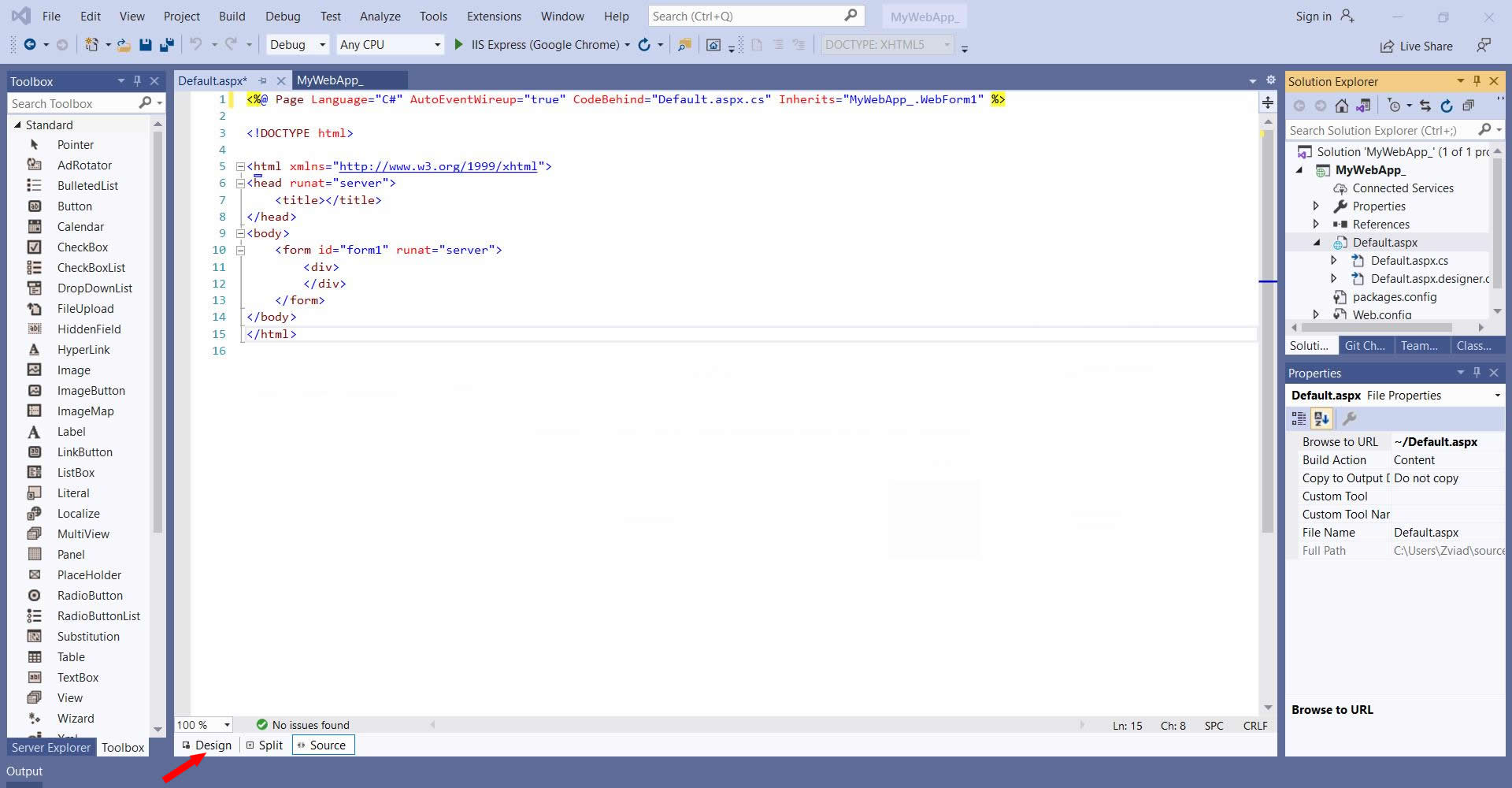
Task: Open the Any CPU platform dropdown
Action: (x=390, y=45)
